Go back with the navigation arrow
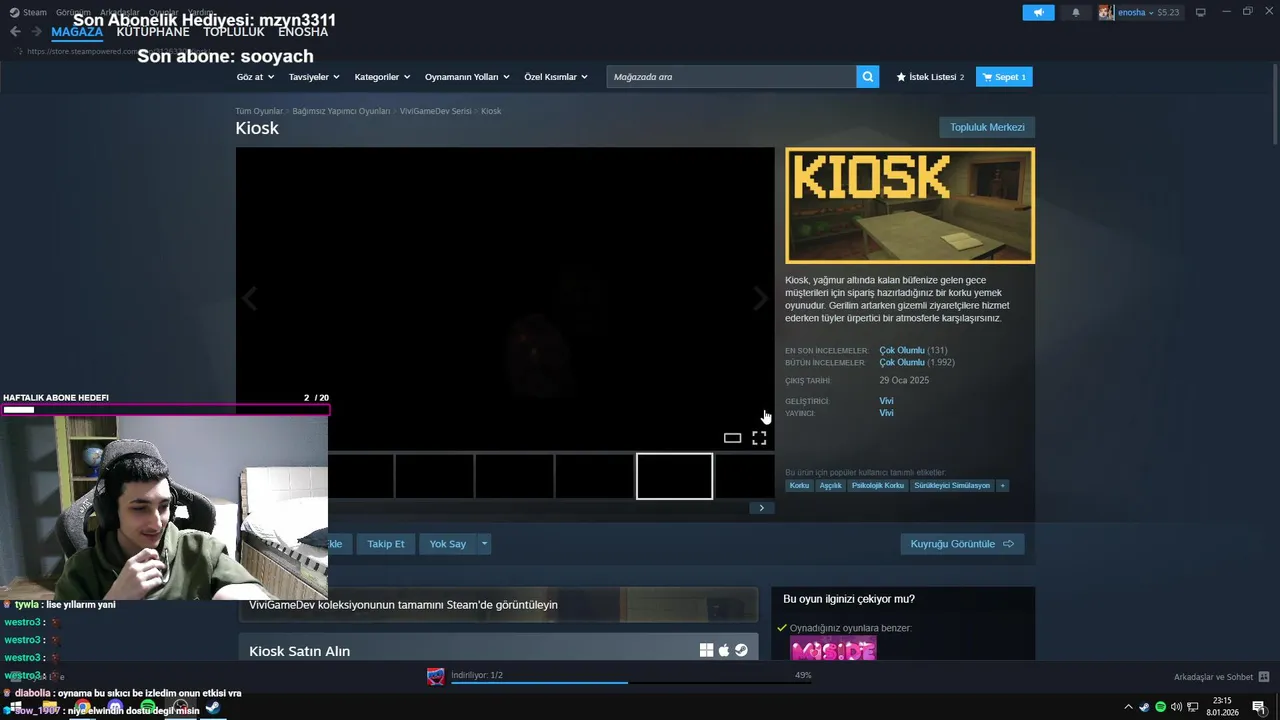Viewport: 1280px width, 720px height. point(15,31)
